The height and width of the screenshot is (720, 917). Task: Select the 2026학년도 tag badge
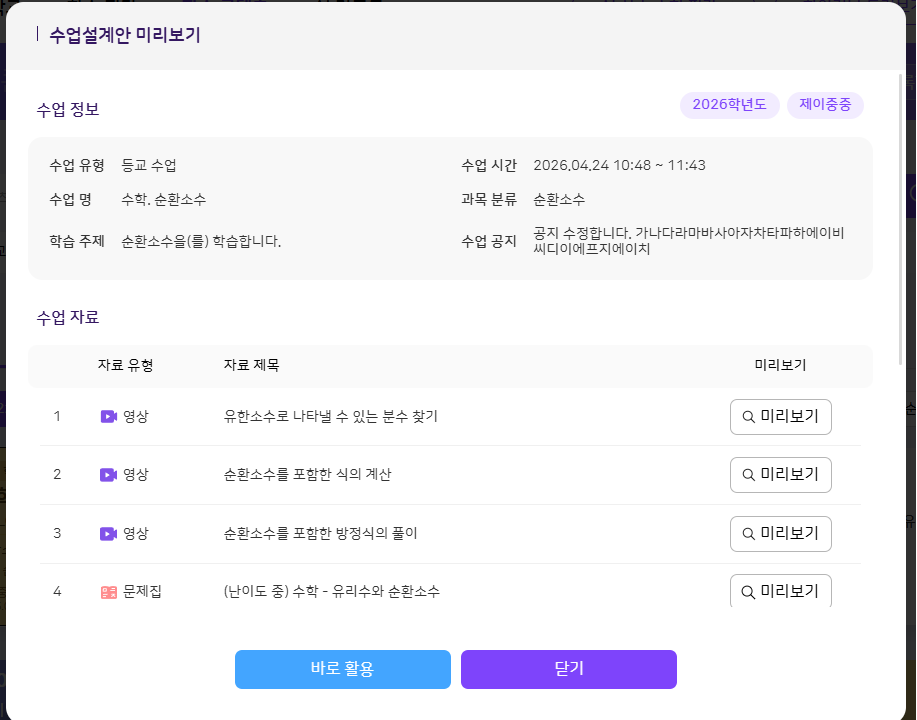[x=729, y=105]
